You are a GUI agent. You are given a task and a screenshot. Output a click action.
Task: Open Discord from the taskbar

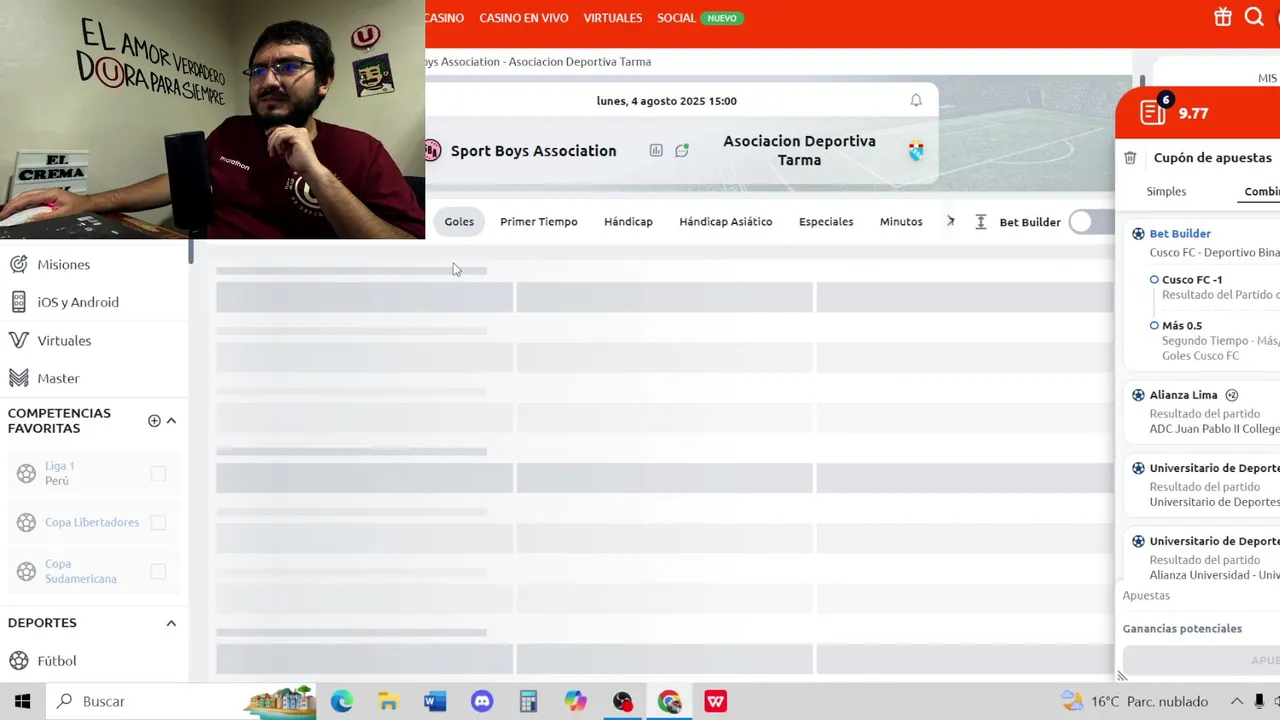(x=482, y=701)
